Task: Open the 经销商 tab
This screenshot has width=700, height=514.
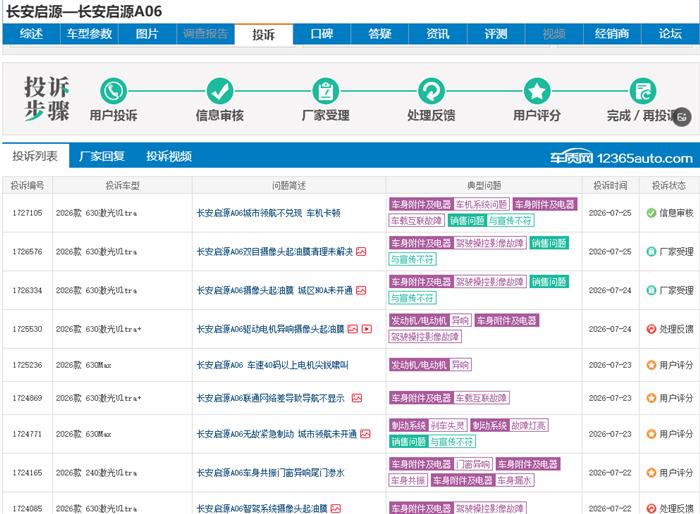Action: pyautogui.click(x=612, y=34)
